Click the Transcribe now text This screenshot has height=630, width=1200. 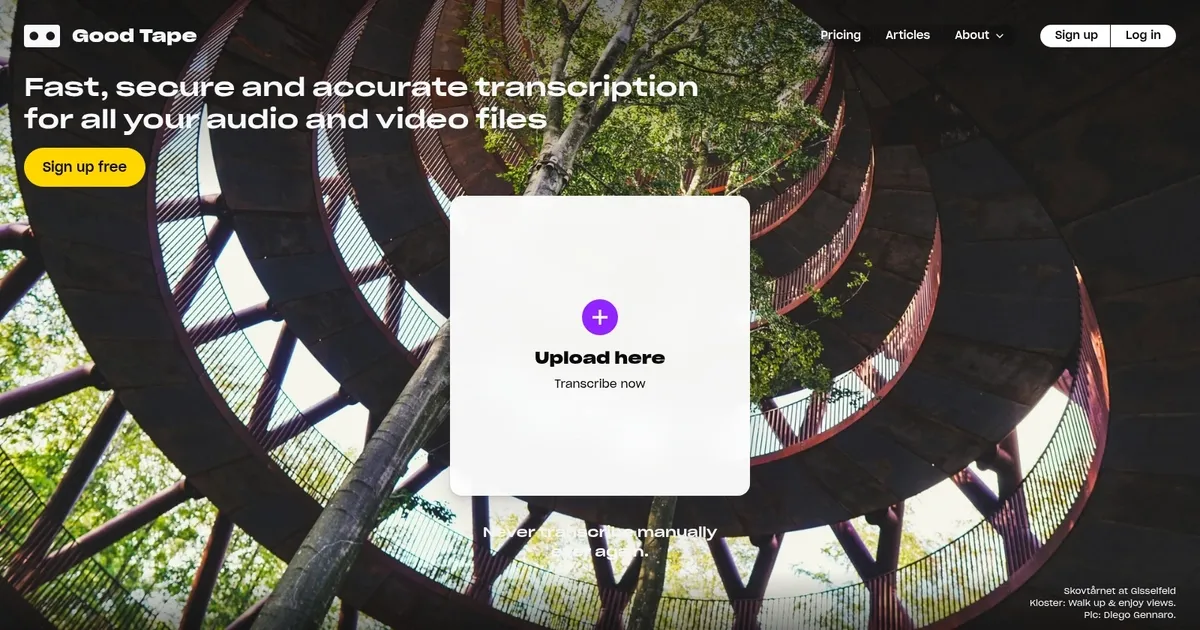[600, 384]
